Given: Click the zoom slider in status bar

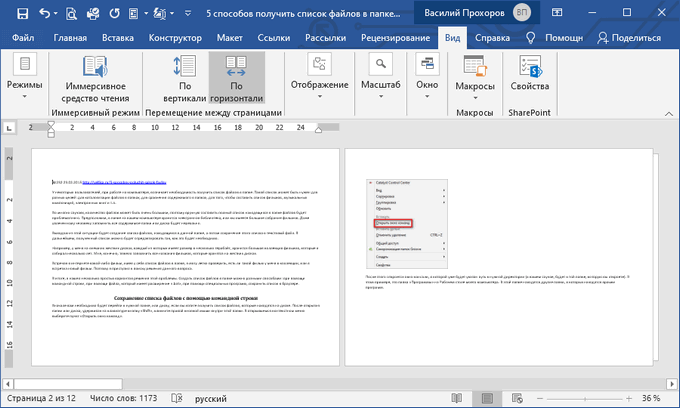Looking at the screenshot, I should pyautogui.click(x=585, y=398).
